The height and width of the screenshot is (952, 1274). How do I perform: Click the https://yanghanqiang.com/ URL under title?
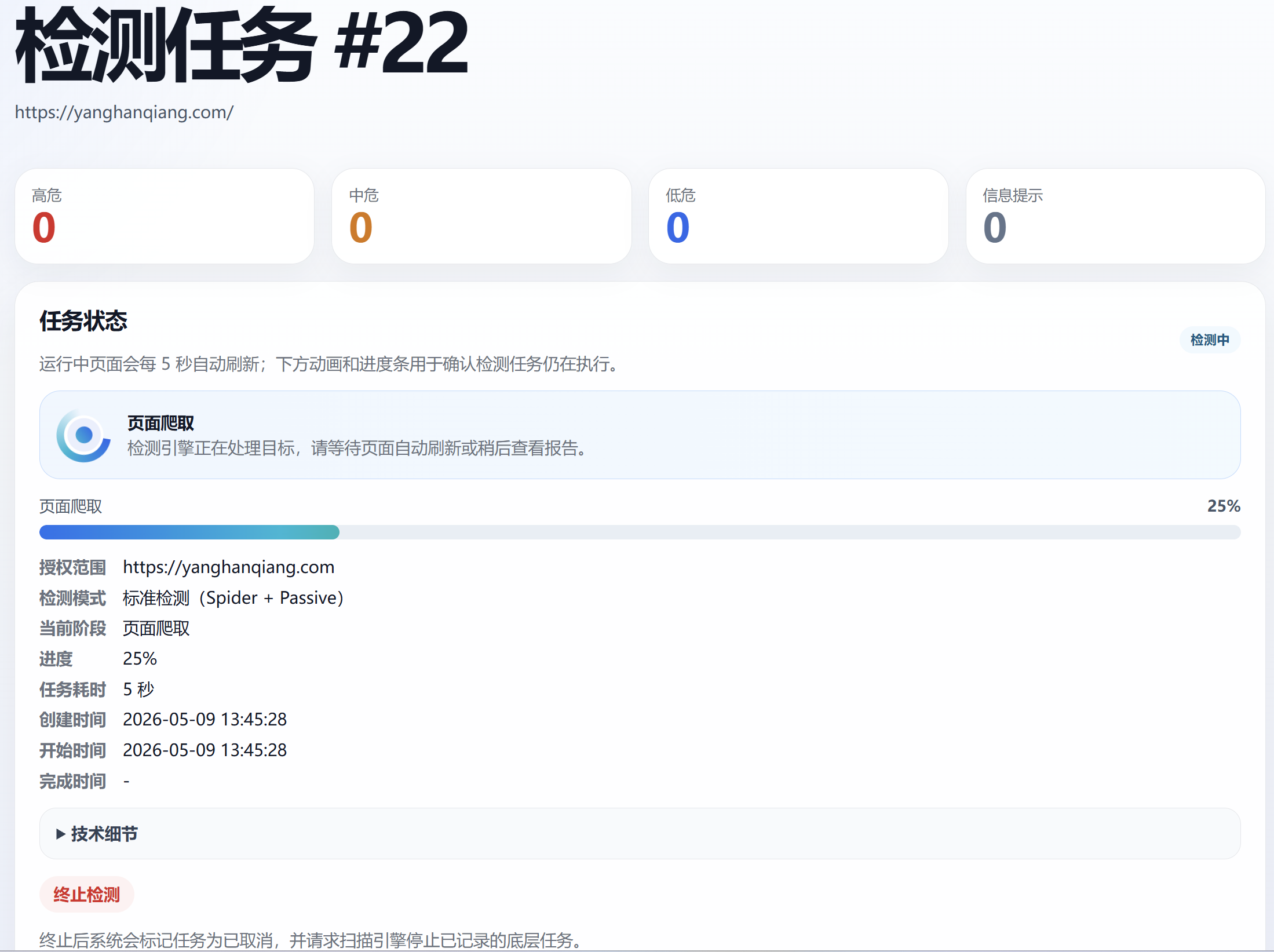(124, 112)
